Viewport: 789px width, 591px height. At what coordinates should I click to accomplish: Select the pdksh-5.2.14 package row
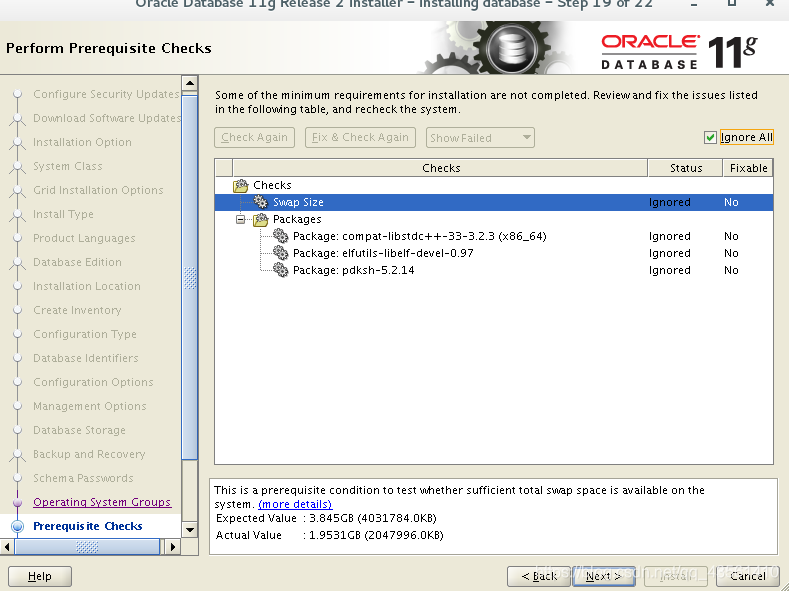pos(494,270)
